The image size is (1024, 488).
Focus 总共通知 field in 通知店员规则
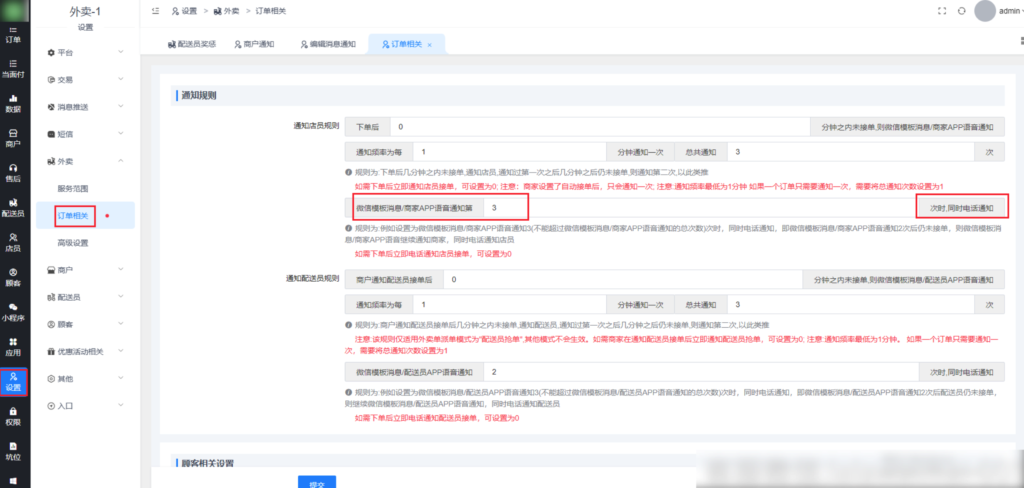[x=850, y=152]
